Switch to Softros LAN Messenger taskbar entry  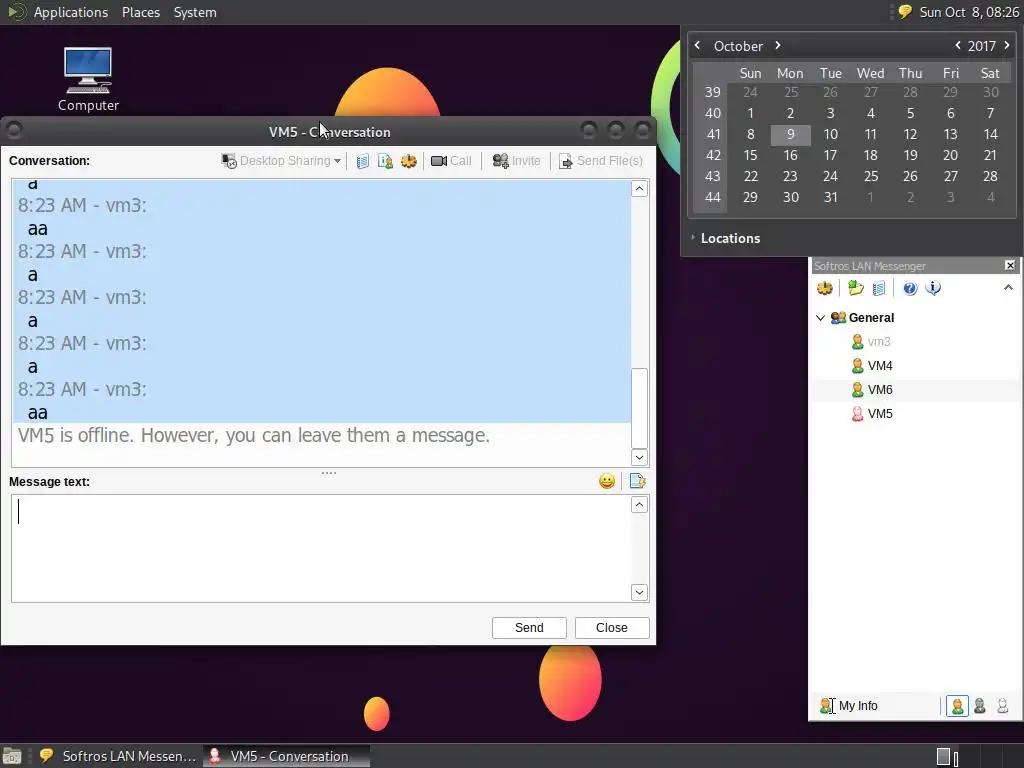pos(118,756)
